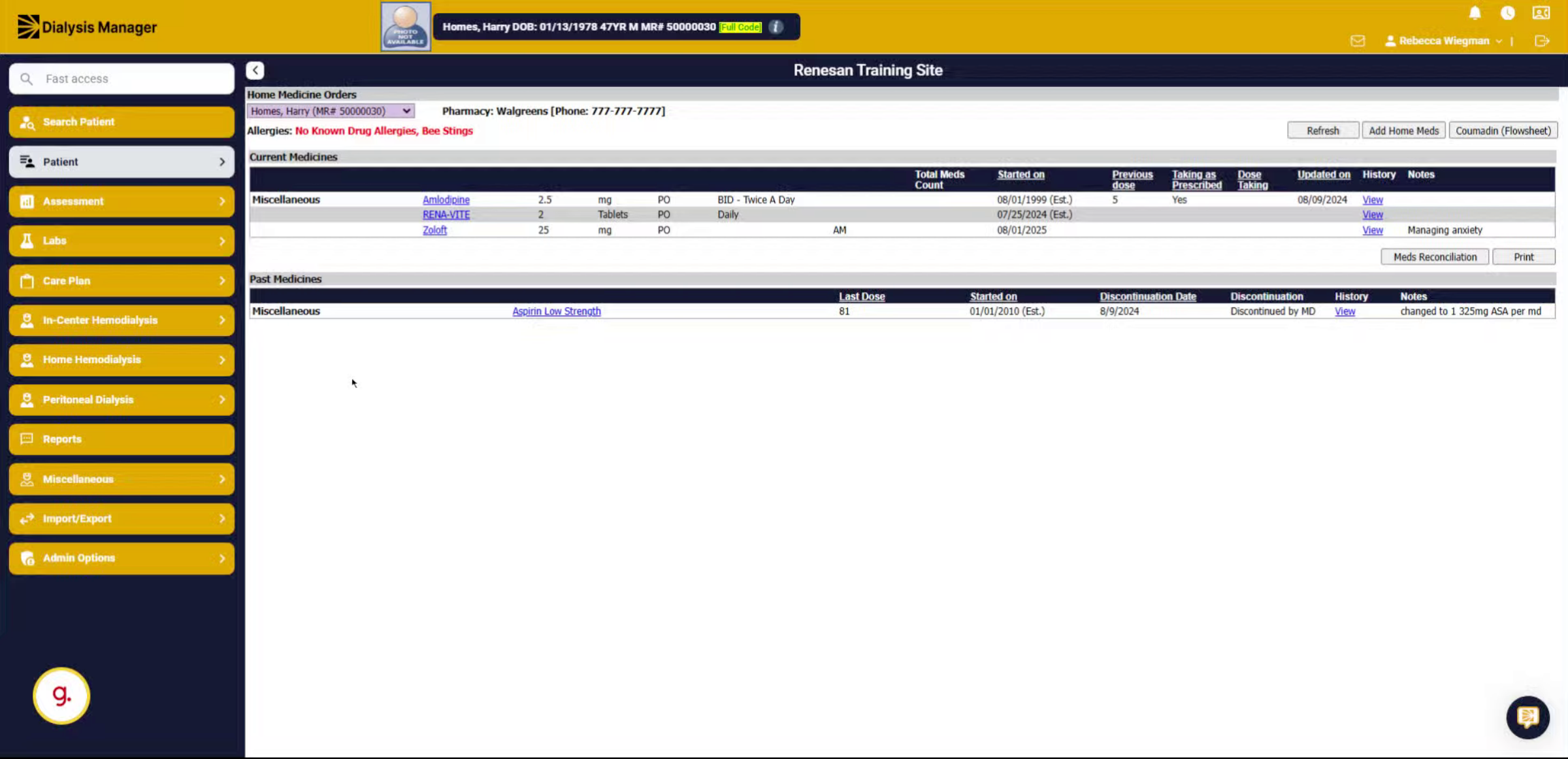
Task: Click the clock icon in header
Action: tap(1508, 13)
